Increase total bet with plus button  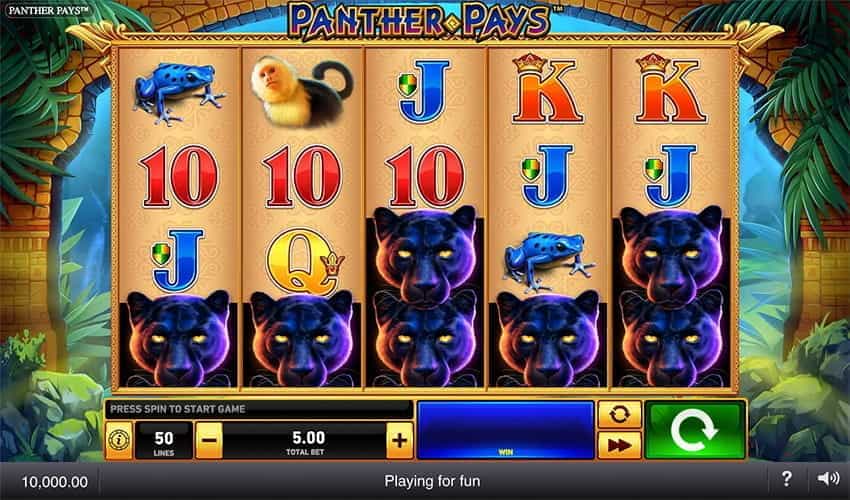coord(400,440)
